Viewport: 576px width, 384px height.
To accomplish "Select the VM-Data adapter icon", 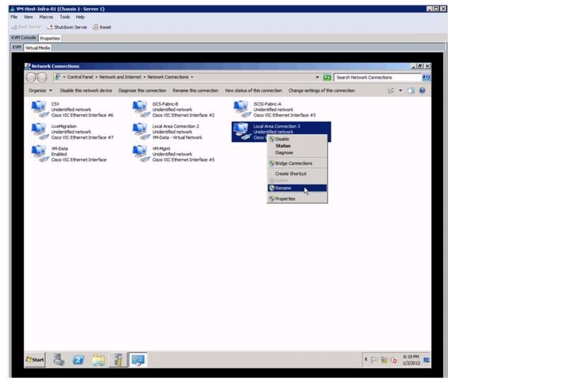I will [x=40, y=154].
